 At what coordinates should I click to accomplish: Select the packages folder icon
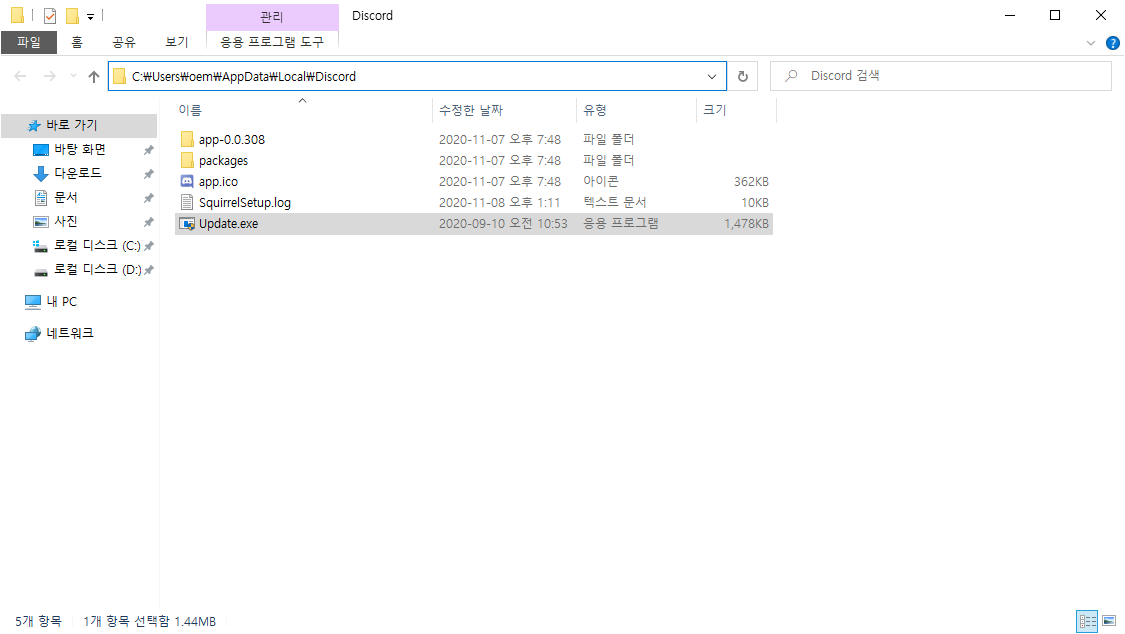point(187,160)
